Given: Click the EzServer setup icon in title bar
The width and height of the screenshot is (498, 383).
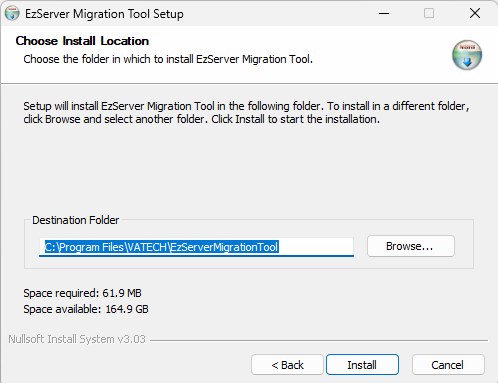Looking at the screenshot, I should pyautogui.click(x=12, y=14).
